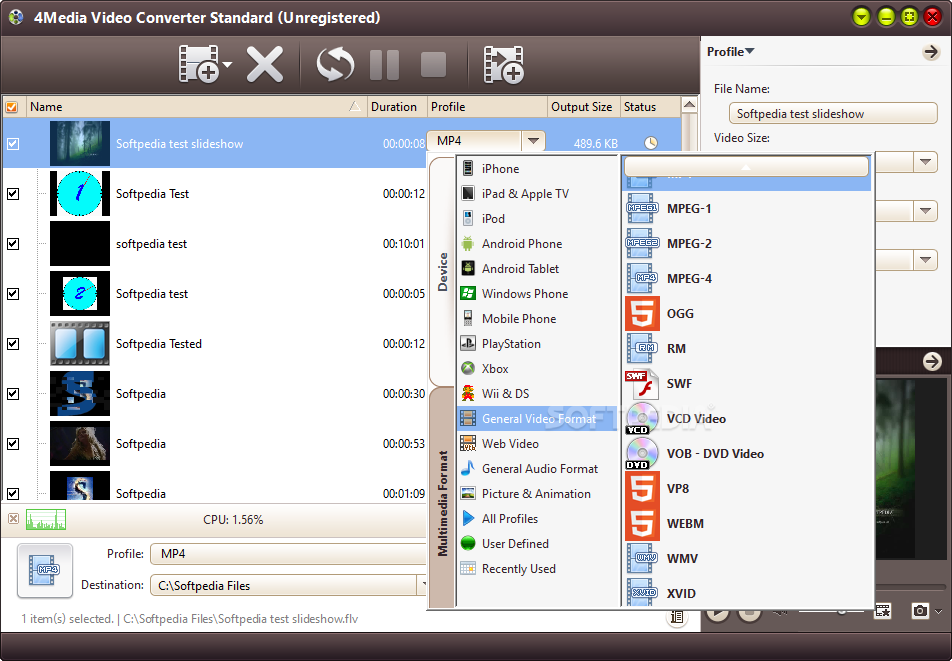Click the preview panel right arrow icon

point(932,362)
